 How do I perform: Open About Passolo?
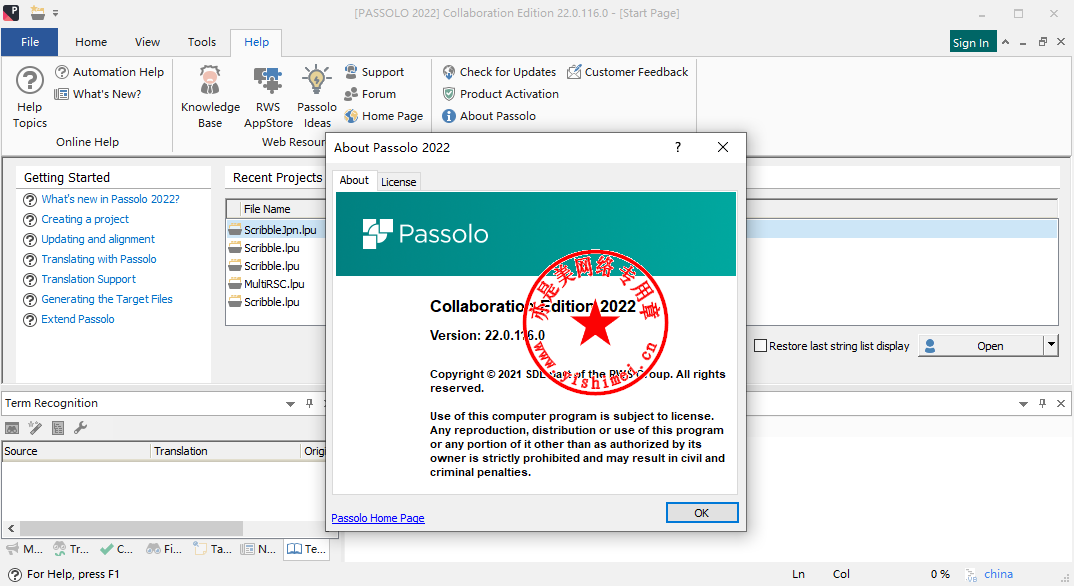click(489, 116)
